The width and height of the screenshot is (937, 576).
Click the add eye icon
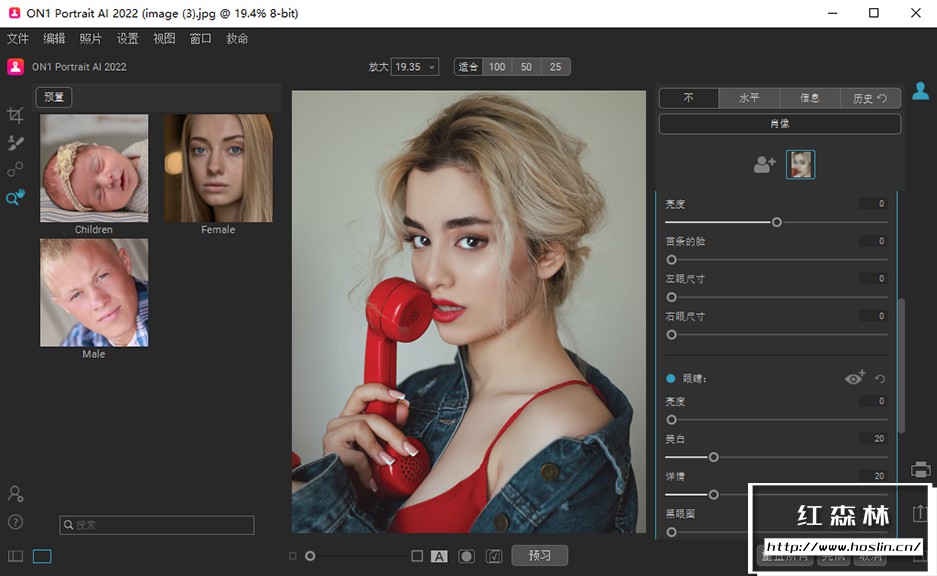tap(854, 378)
